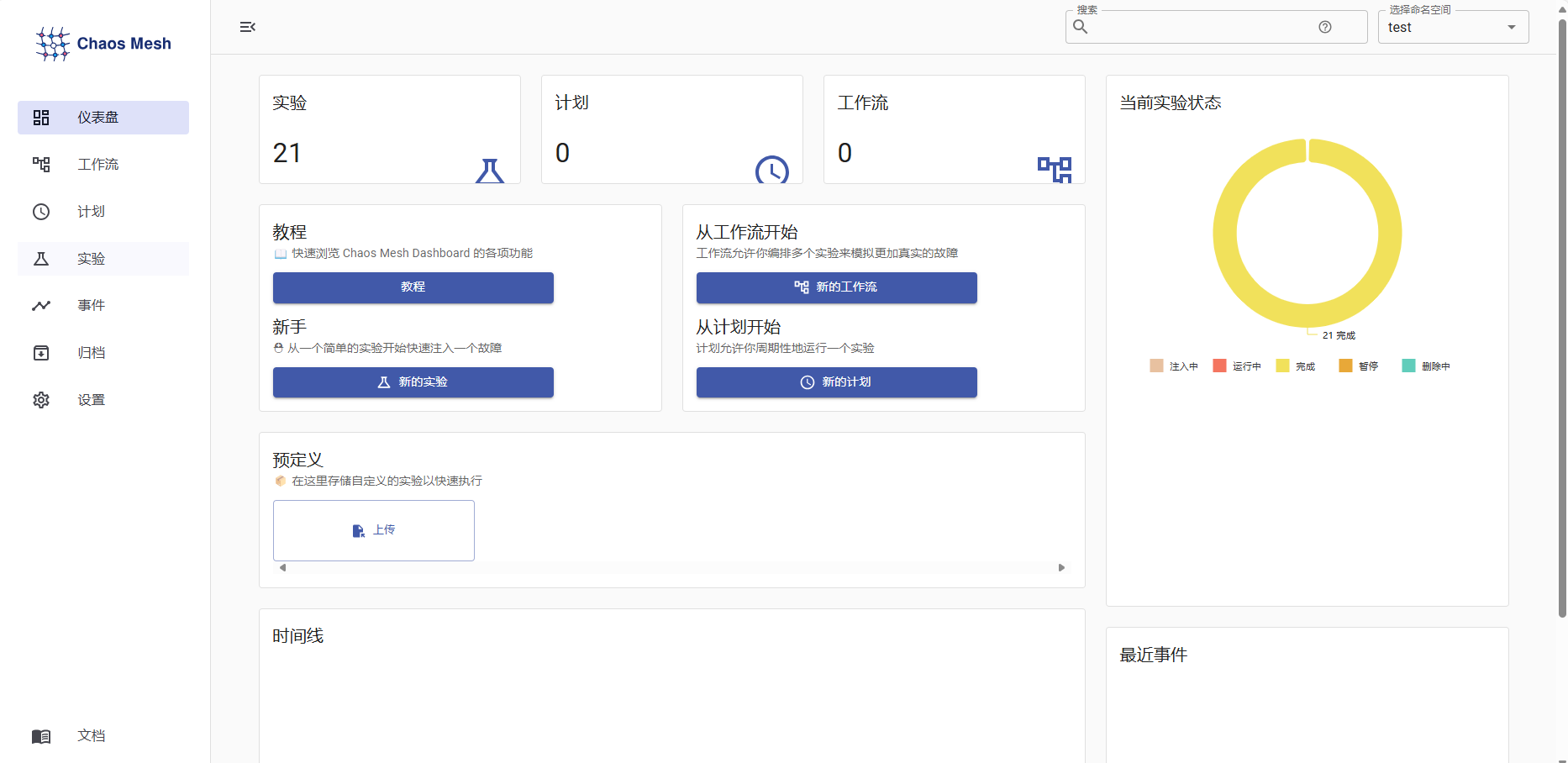The image size is (1568, 763).
Task: Select the Dashboard (仪表盘) sidebar item
Action: (x=103, y=118)
